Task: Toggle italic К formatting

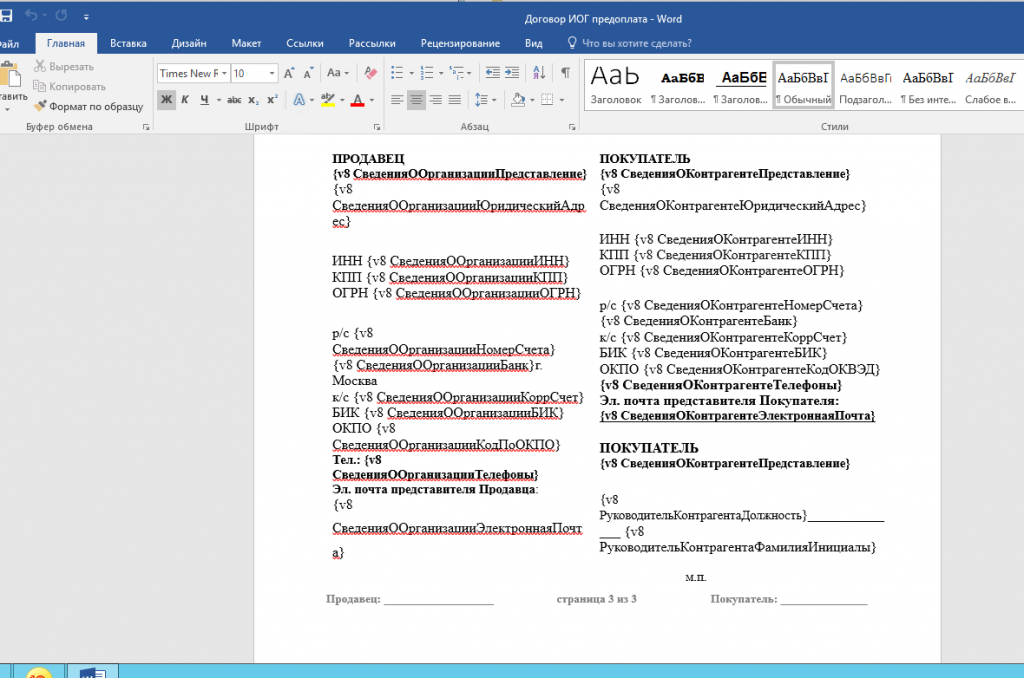Action: coord(185,100)
